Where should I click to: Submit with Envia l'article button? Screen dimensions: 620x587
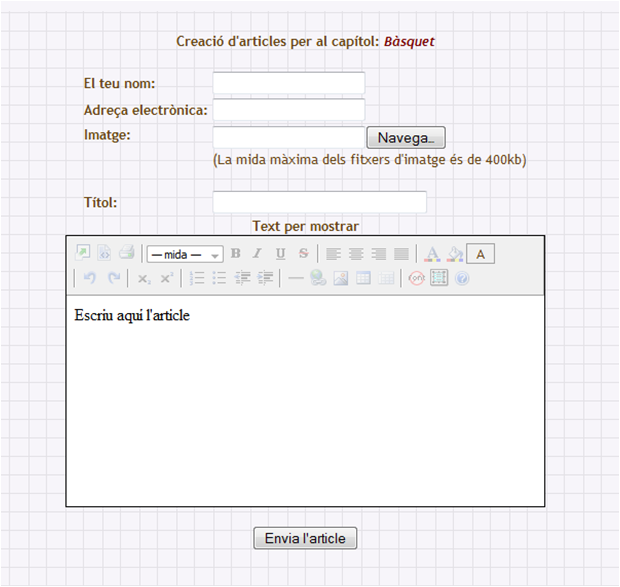[305, 538]
